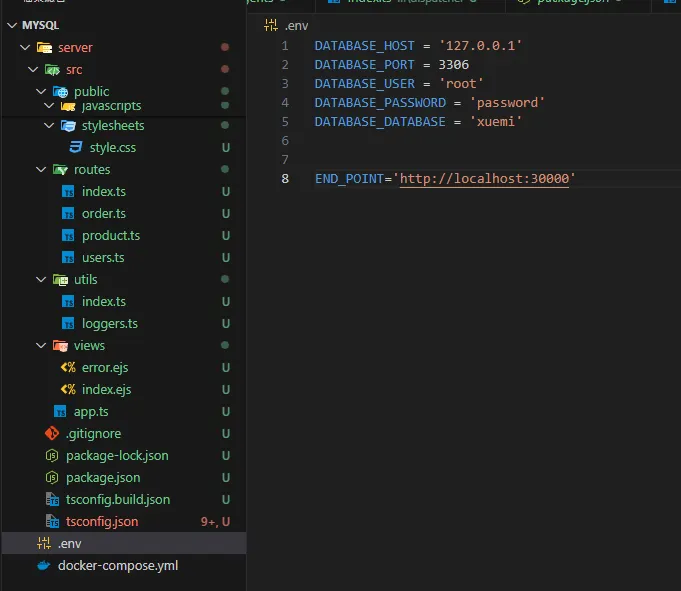Click the TS icon beside users.ts
Image resolution: width=681 pixels, height=591 pixels.
pos(68,258)
